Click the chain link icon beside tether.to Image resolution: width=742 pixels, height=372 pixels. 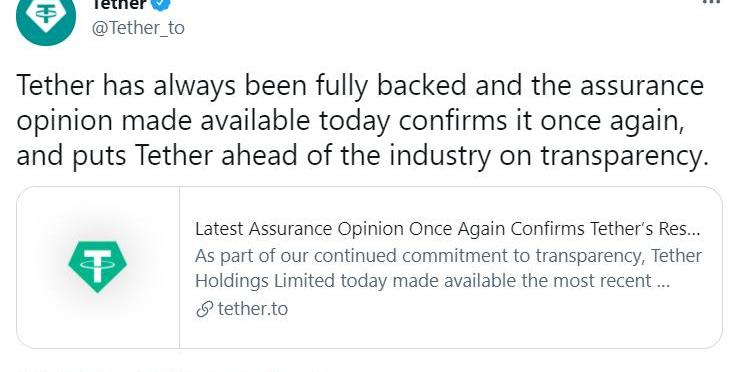click(204, 310)
